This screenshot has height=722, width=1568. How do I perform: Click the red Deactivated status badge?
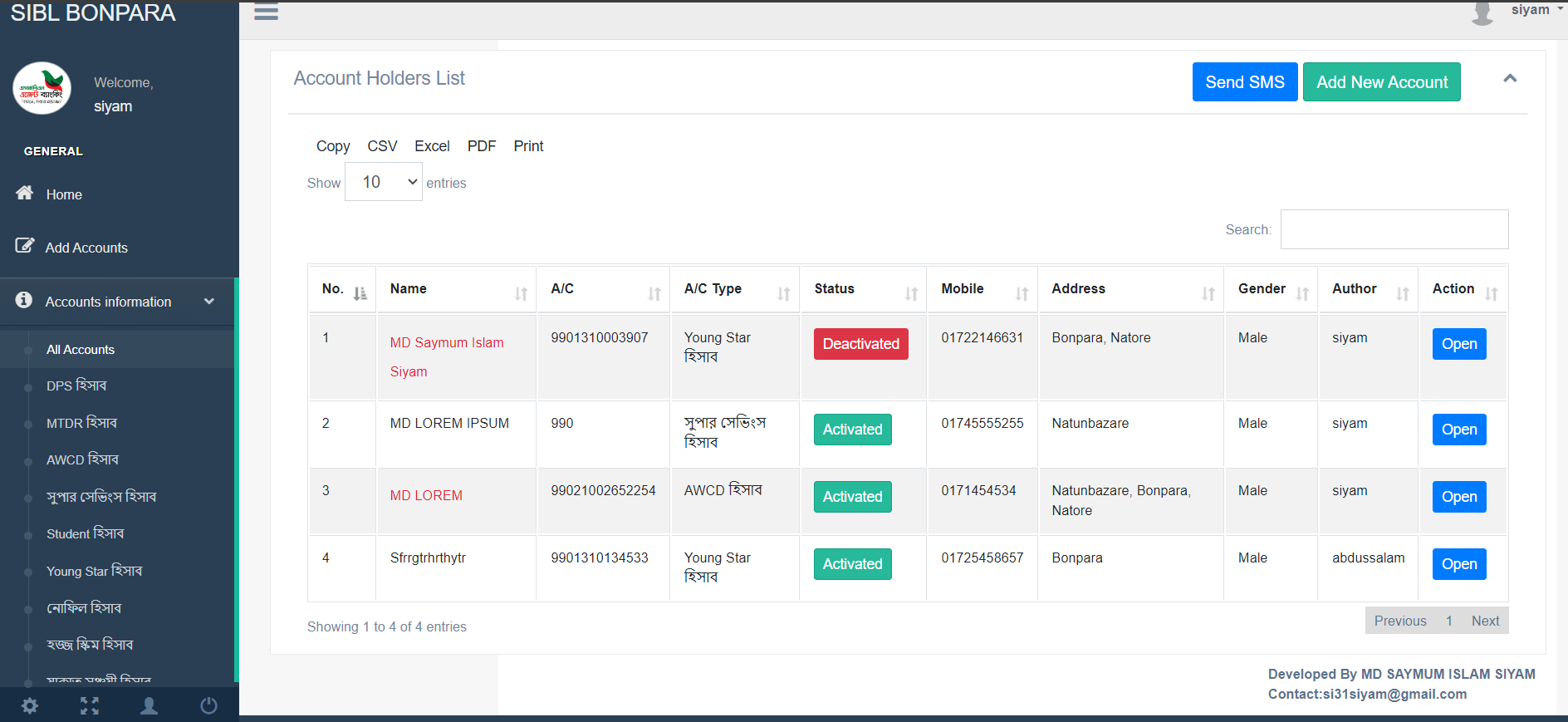861,344
